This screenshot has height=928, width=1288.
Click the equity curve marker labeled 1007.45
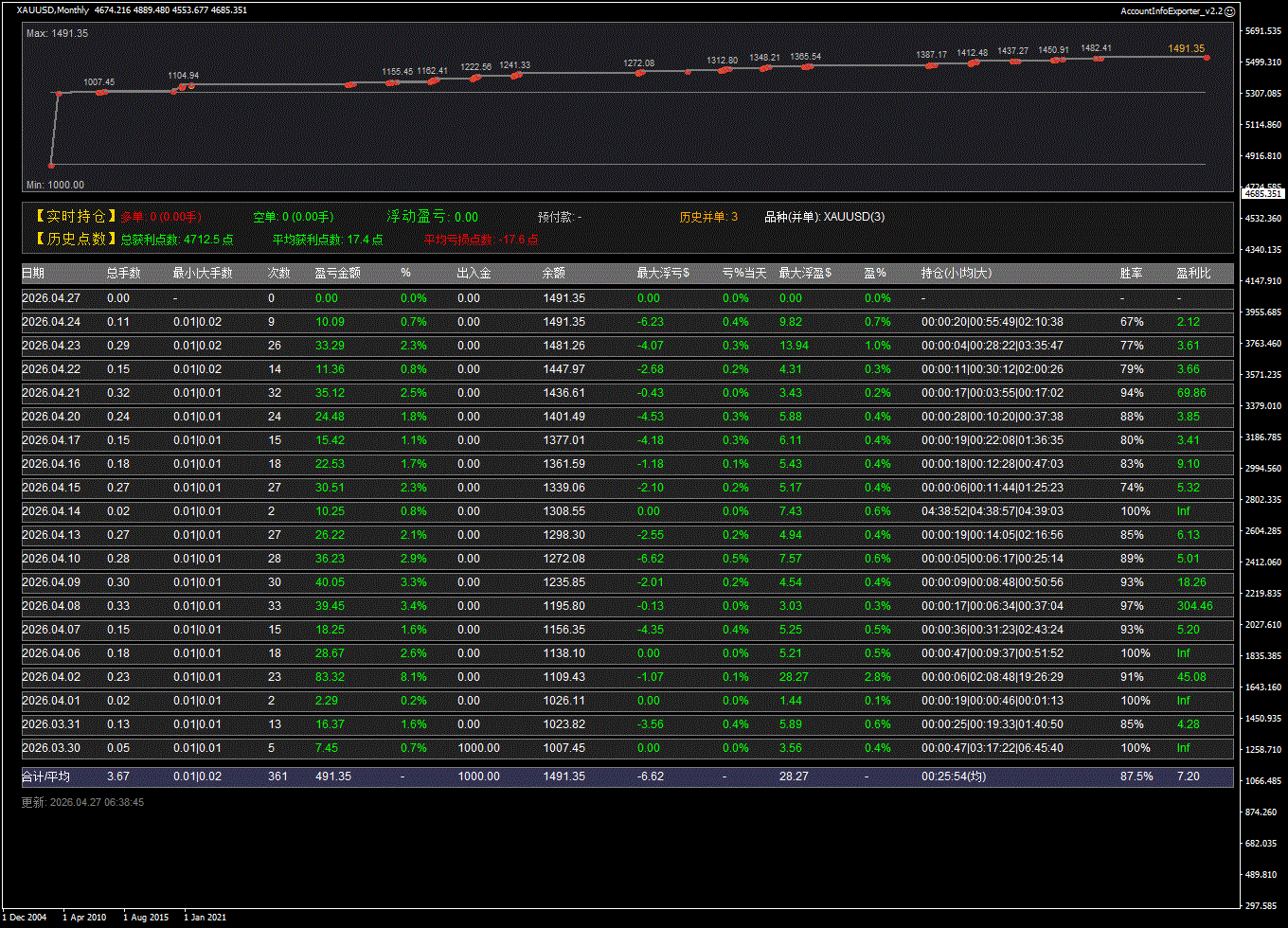coord(99,92)
